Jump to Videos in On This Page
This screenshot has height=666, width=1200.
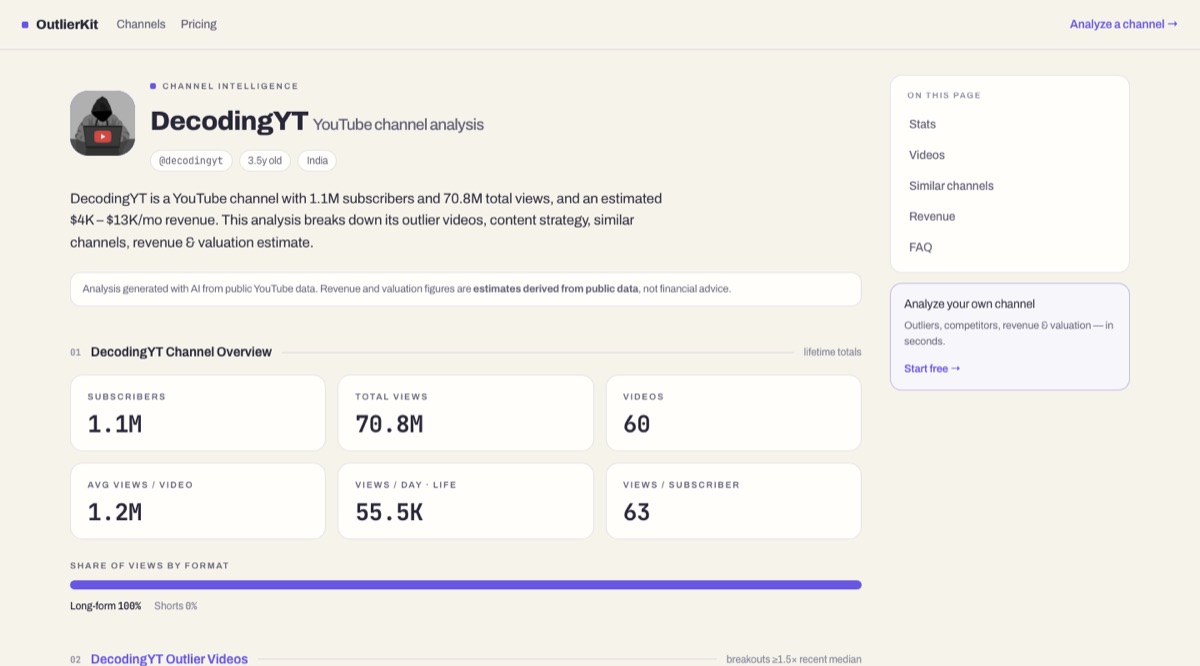[x=927, y=155]
